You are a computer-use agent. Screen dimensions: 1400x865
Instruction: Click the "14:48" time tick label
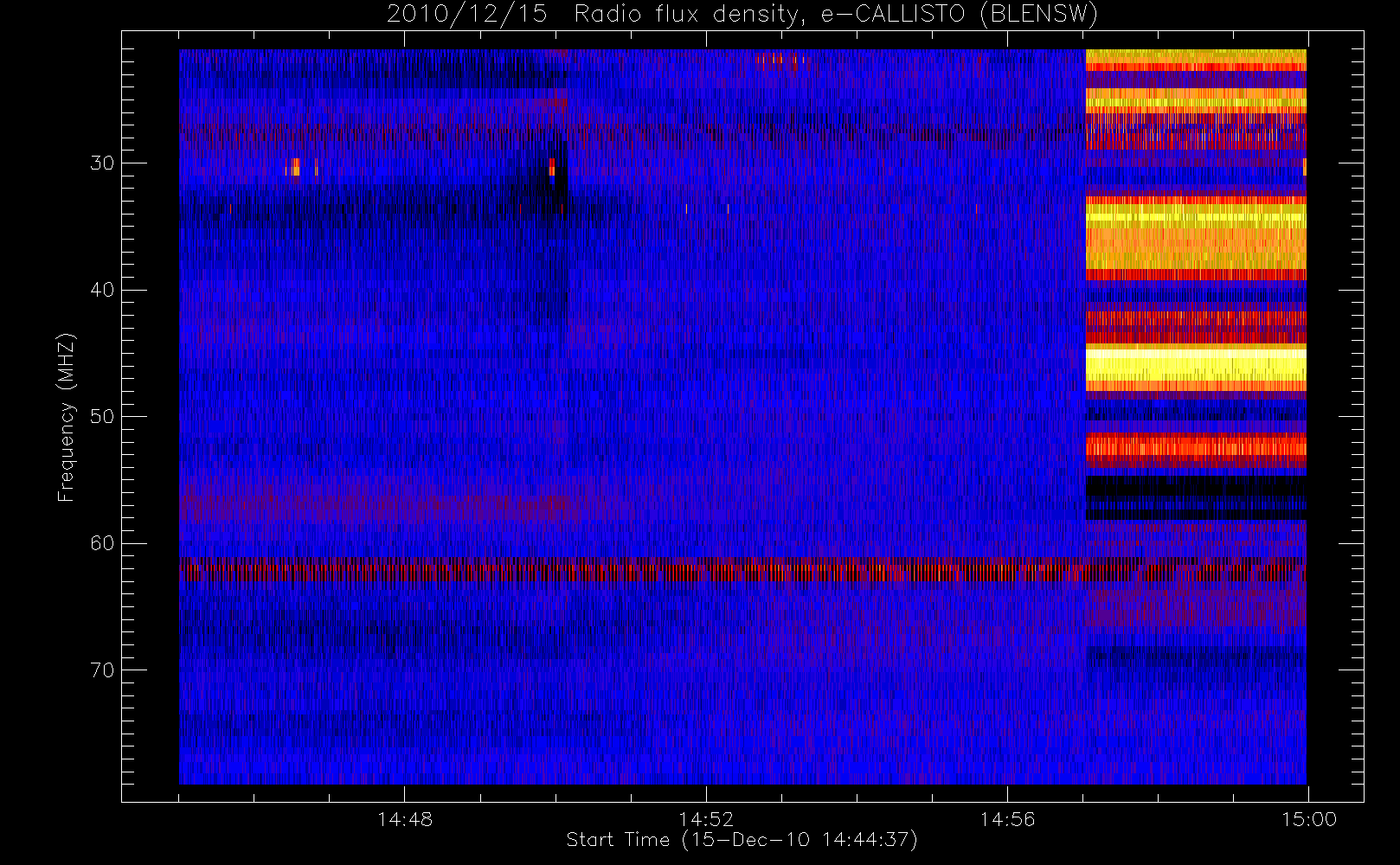click(x=405, y=819)
